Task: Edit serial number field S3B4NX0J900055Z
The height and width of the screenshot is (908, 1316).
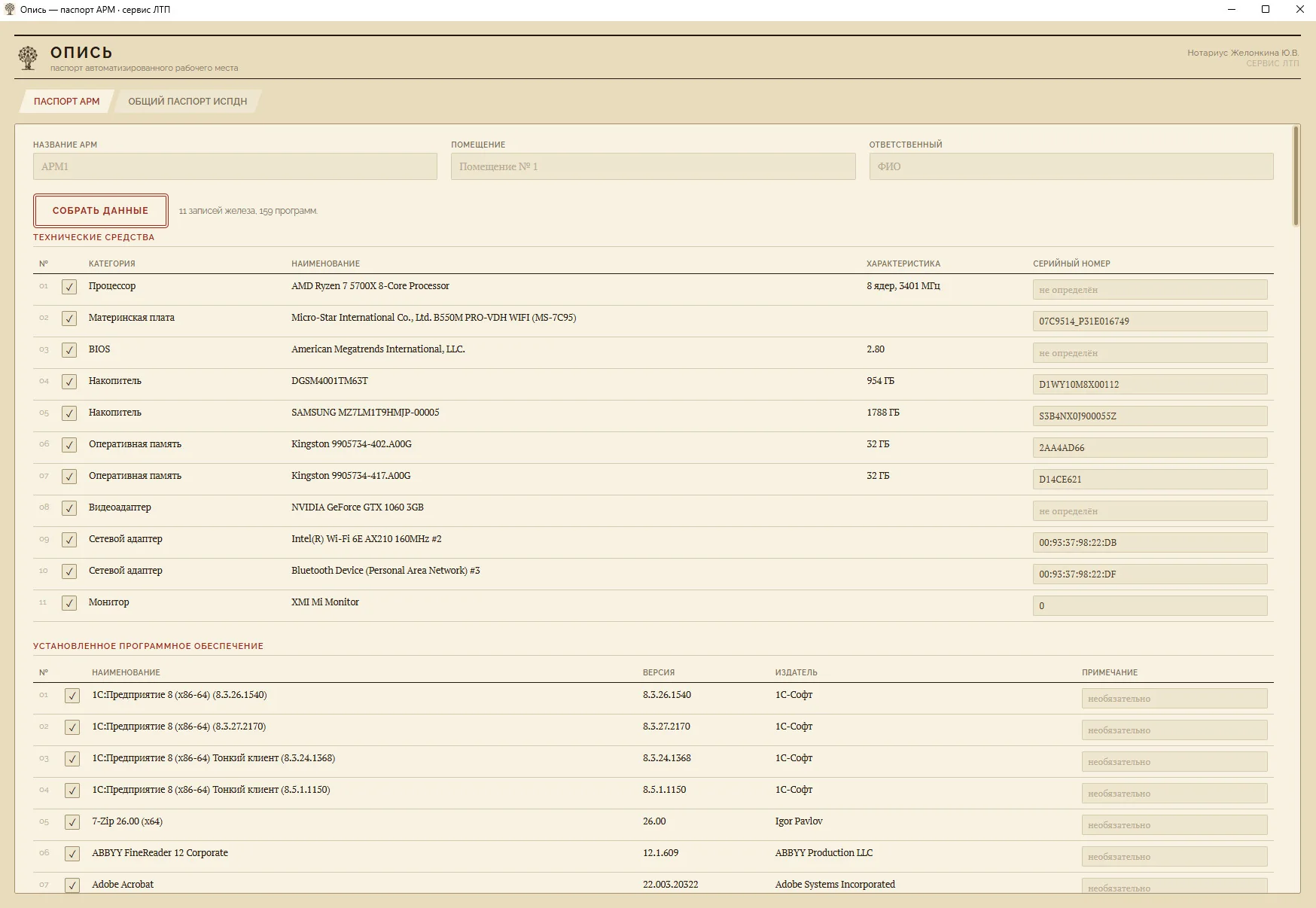Action: click(x=1150, y=416)
